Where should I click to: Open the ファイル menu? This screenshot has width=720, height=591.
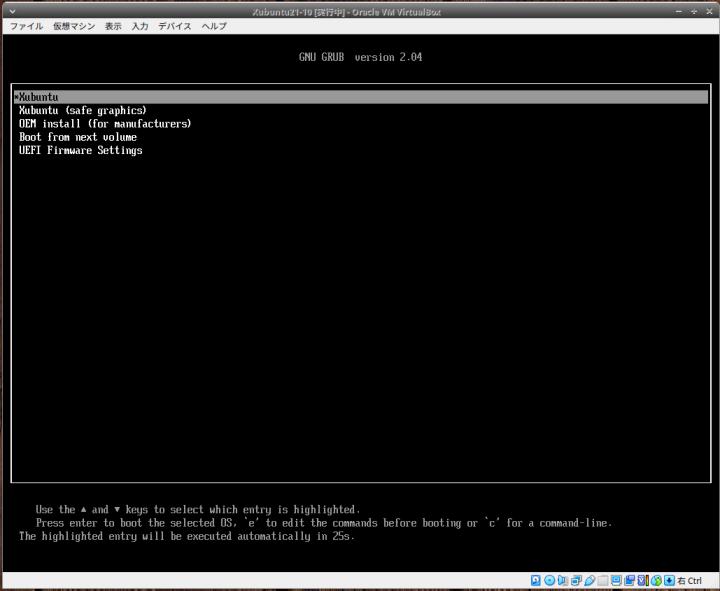pos(26,26)
